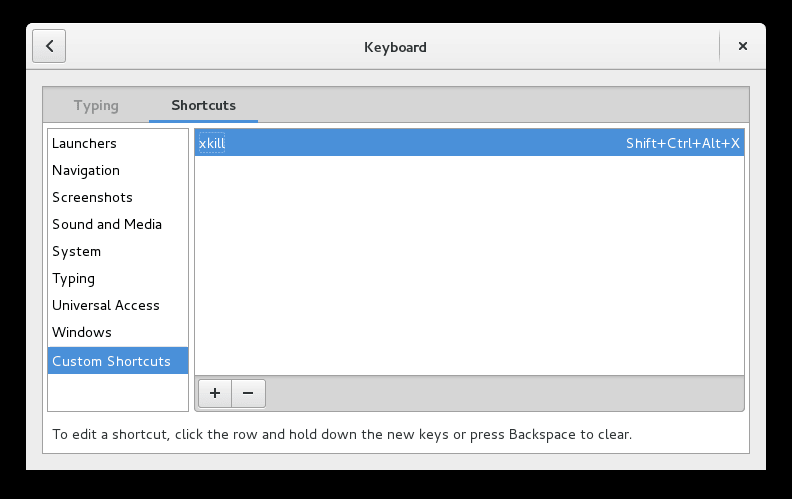Image resolution: width=792 pixels, height=499 pixels.
Task: Open Universal Access shortcuts
Action: [106, 305]
